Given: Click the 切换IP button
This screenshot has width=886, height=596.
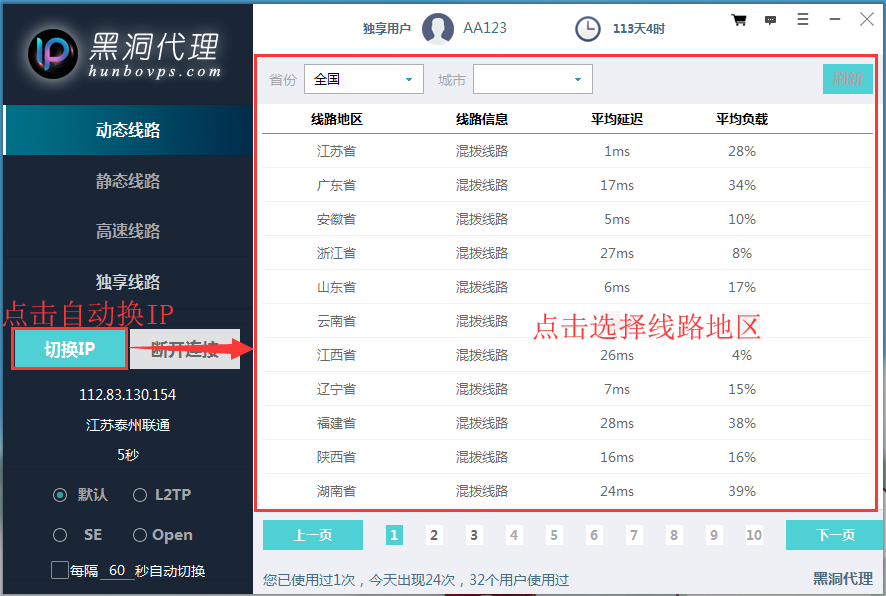Looking at the screenshot, I should tap(70, 349).
